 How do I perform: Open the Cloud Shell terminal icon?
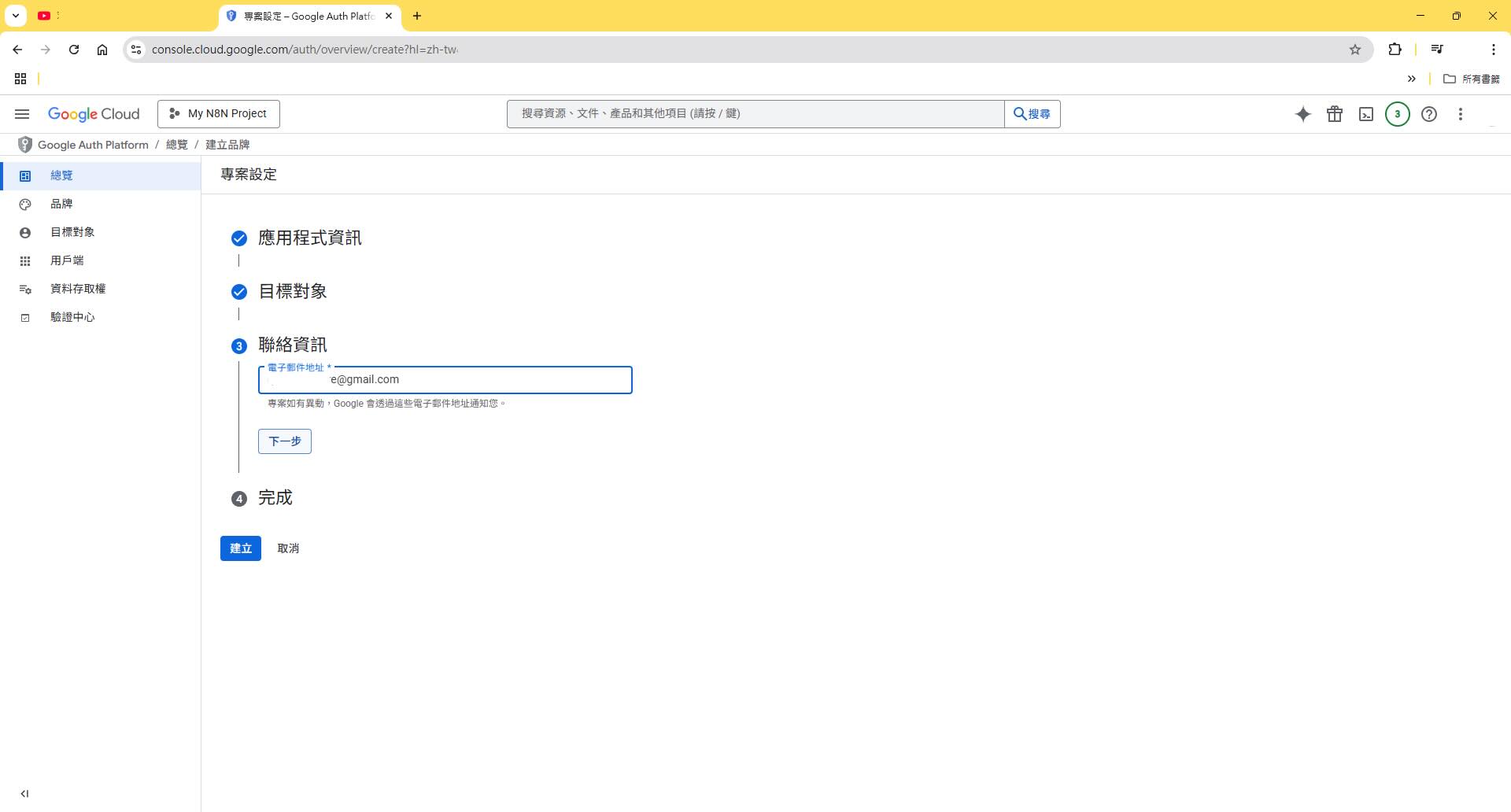click(1366, 114)
